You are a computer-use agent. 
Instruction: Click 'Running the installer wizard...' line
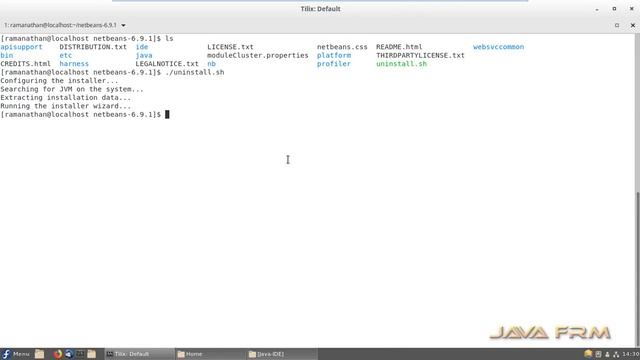[x=66, y=106]
